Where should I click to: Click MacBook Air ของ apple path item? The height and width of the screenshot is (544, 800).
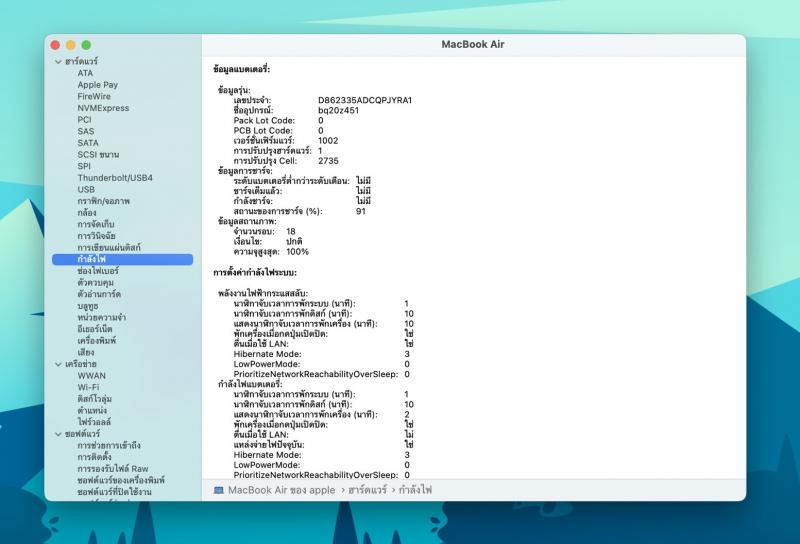coord(282,490)
